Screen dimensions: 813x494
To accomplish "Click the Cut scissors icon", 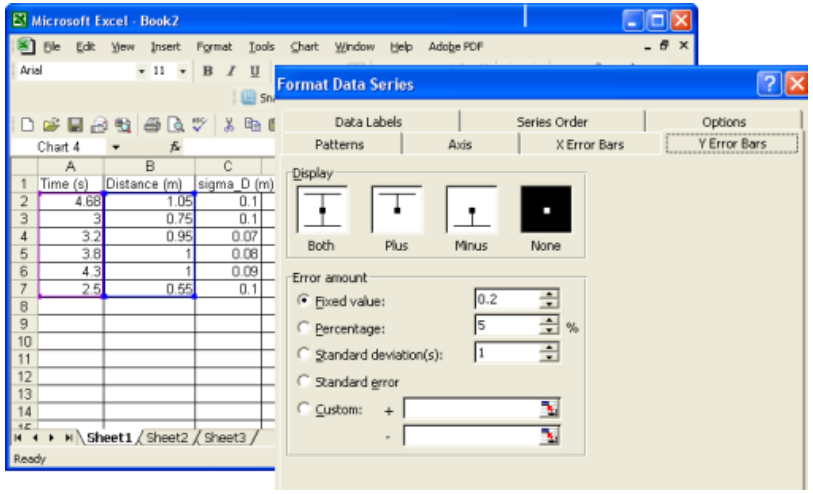I will pos(229,125).
